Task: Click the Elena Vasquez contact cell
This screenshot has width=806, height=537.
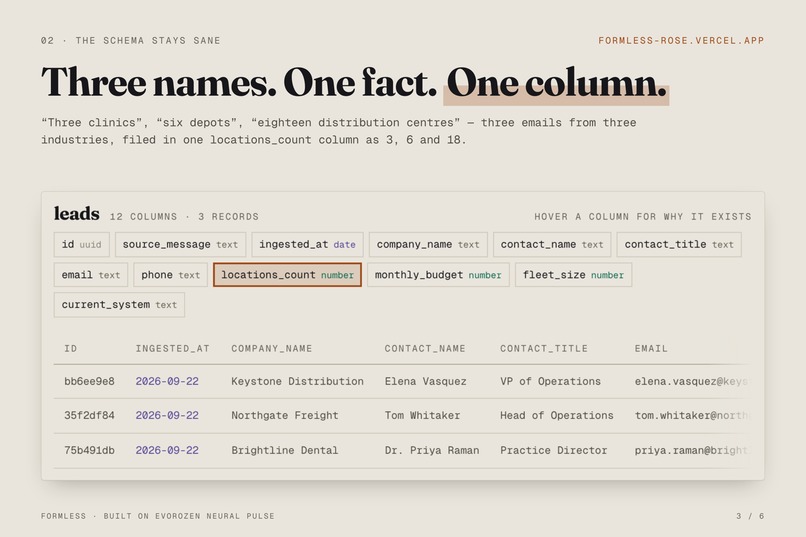Action: click(x=426, y=382)
